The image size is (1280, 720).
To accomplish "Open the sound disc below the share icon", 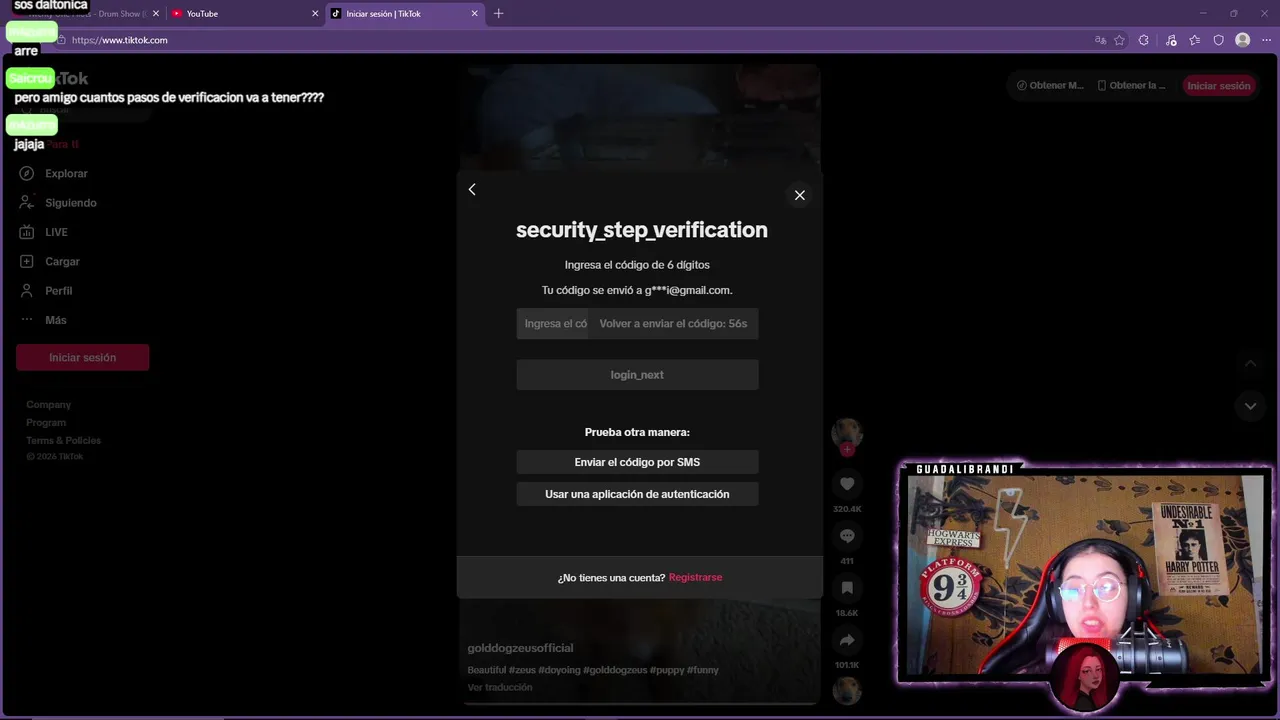I will pos(847,690).
